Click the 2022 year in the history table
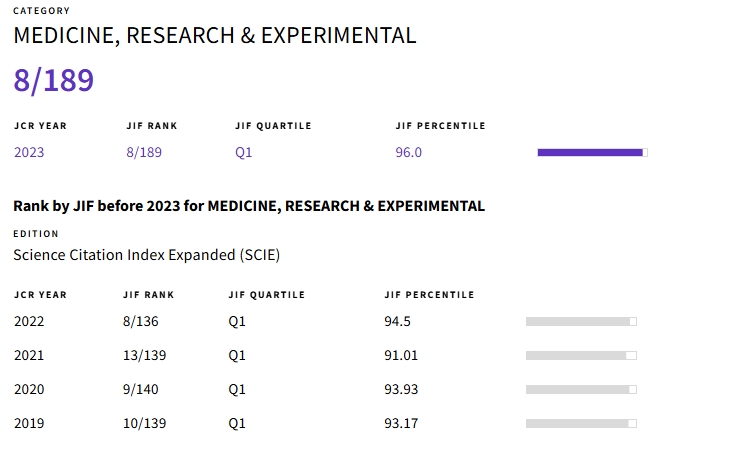This screenshot has width=735, height=460. pos(29,321)
